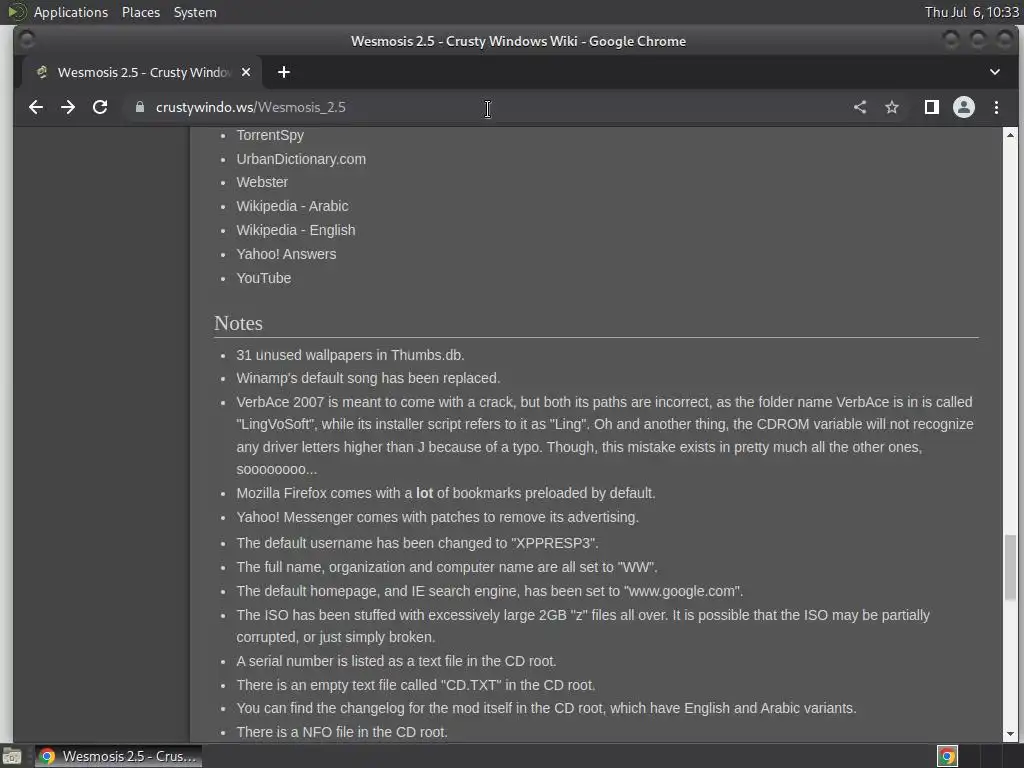Click the clock showing Thu Jul 6

pyautogui.click(x=971, y=12)
